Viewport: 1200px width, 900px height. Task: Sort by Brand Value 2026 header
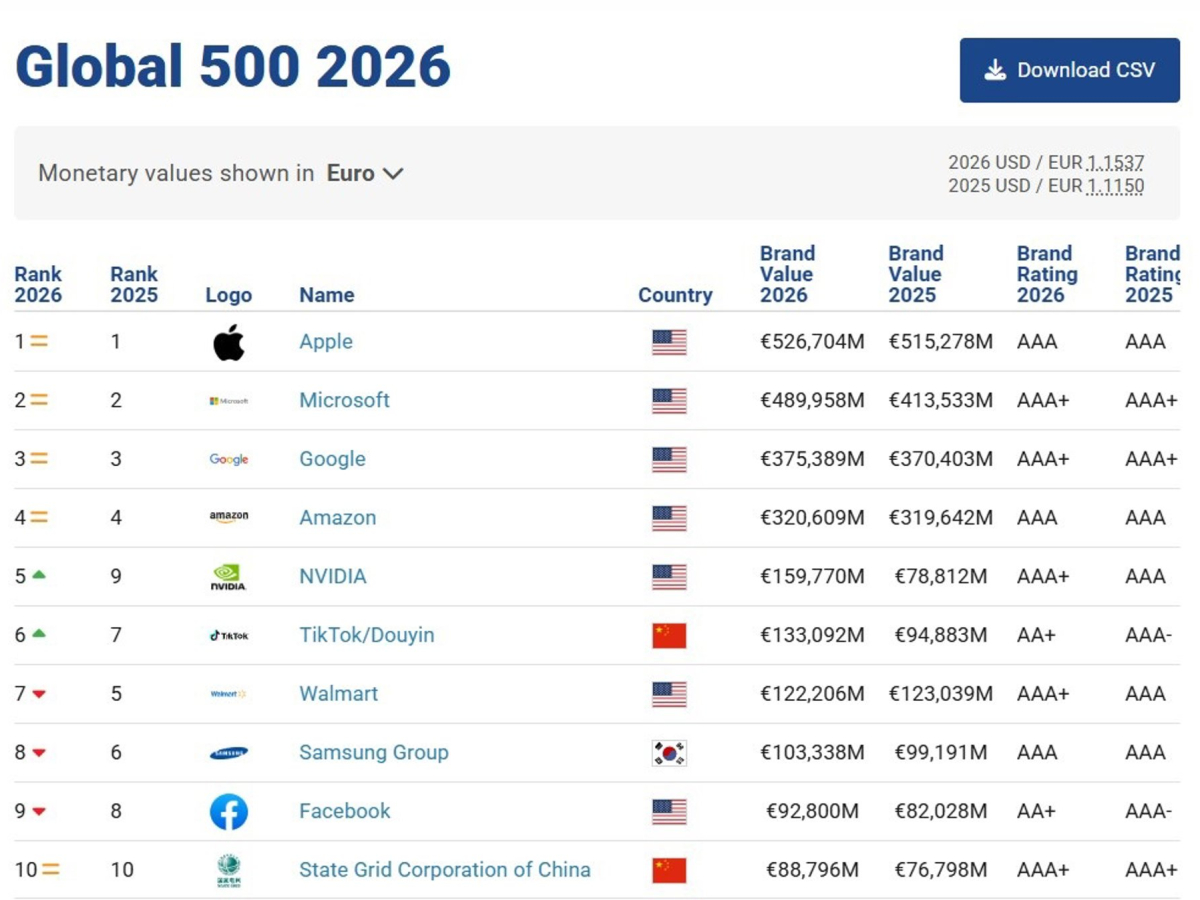click(787, 274)
